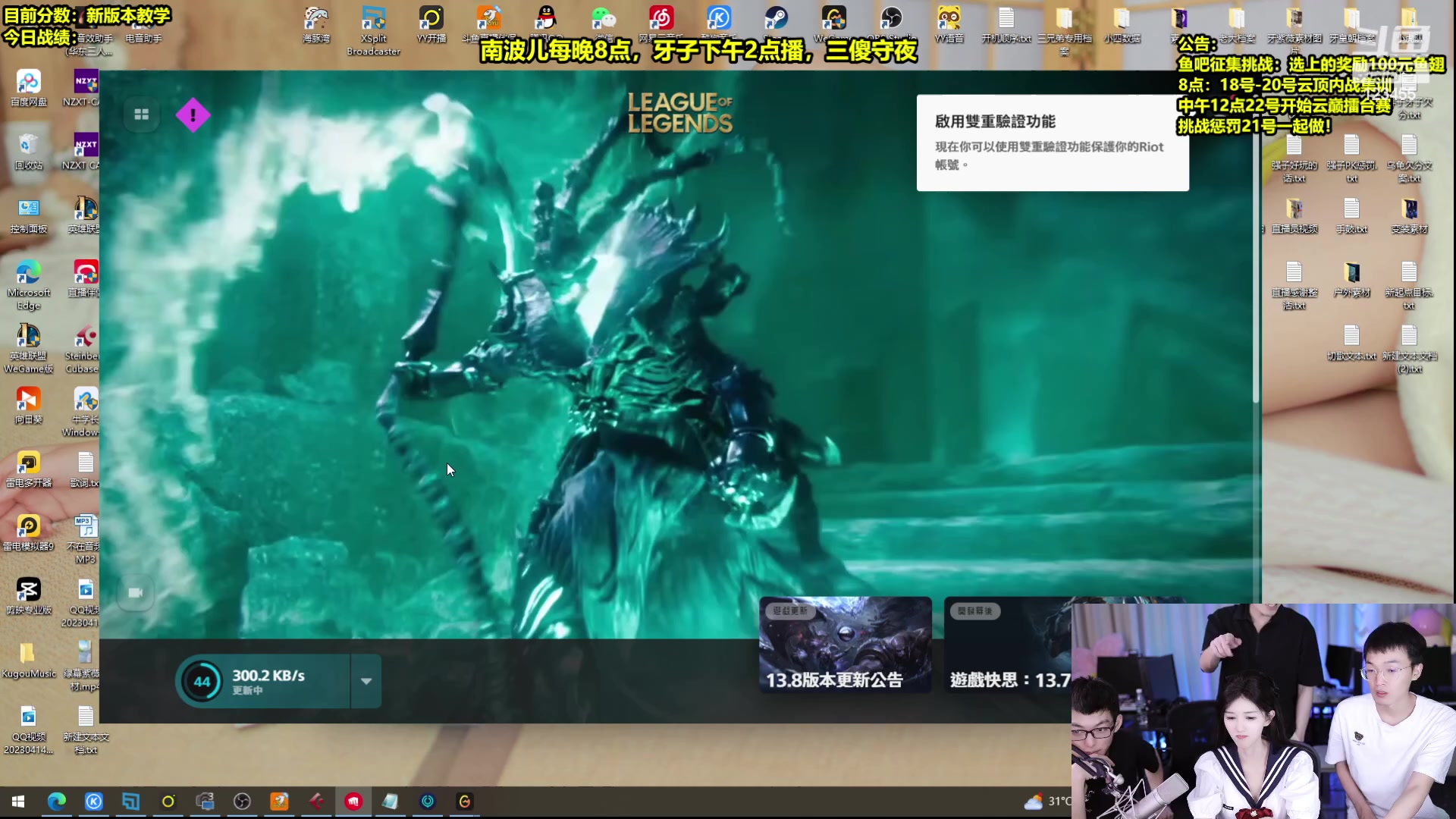This screenshot has width=1456, height=819.
Task: Open the 直播员视频 desktop icon
Action: pos(1294,215)
